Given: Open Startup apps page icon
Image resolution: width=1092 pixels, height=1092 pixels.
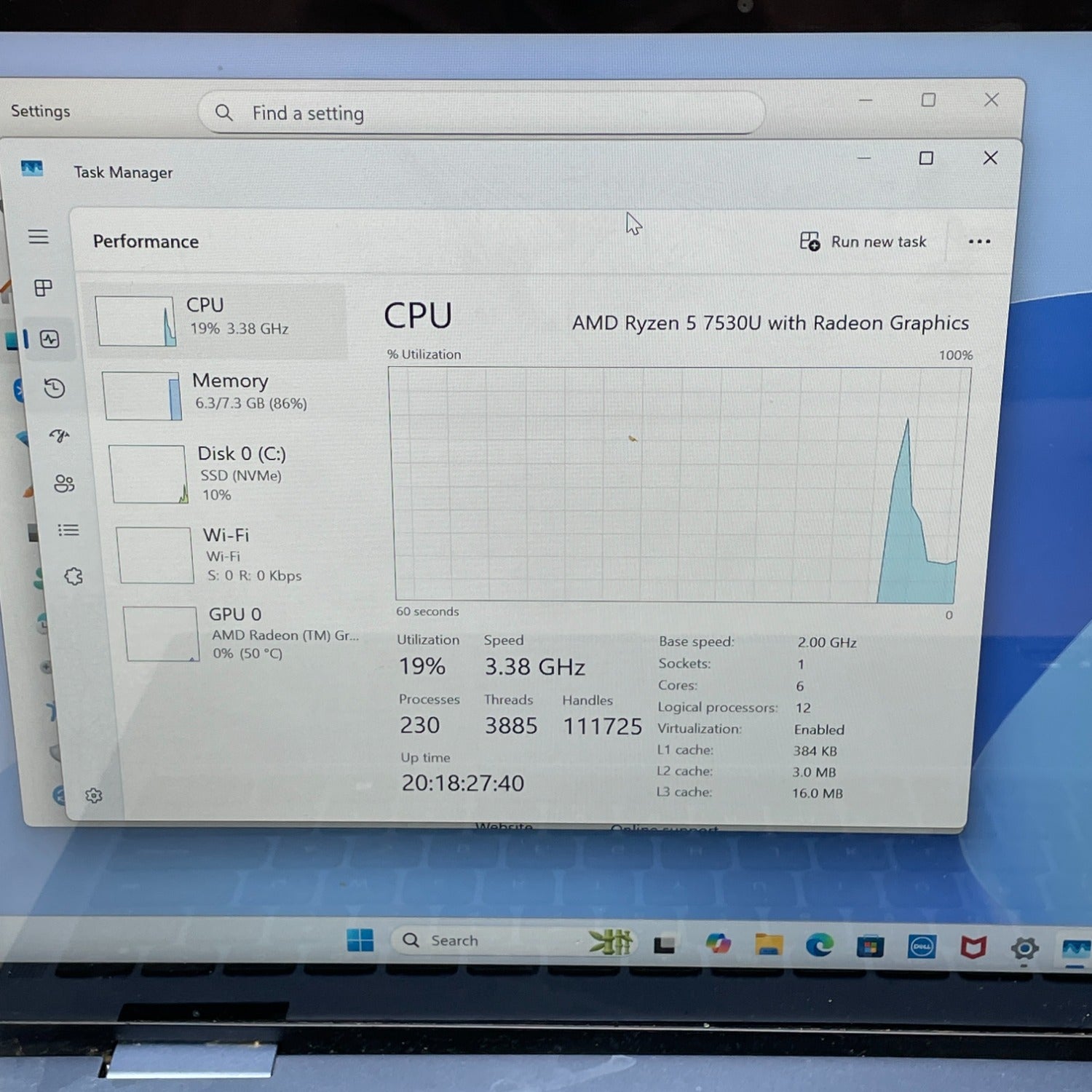Looking at the screenshot, I should [59, 435].
